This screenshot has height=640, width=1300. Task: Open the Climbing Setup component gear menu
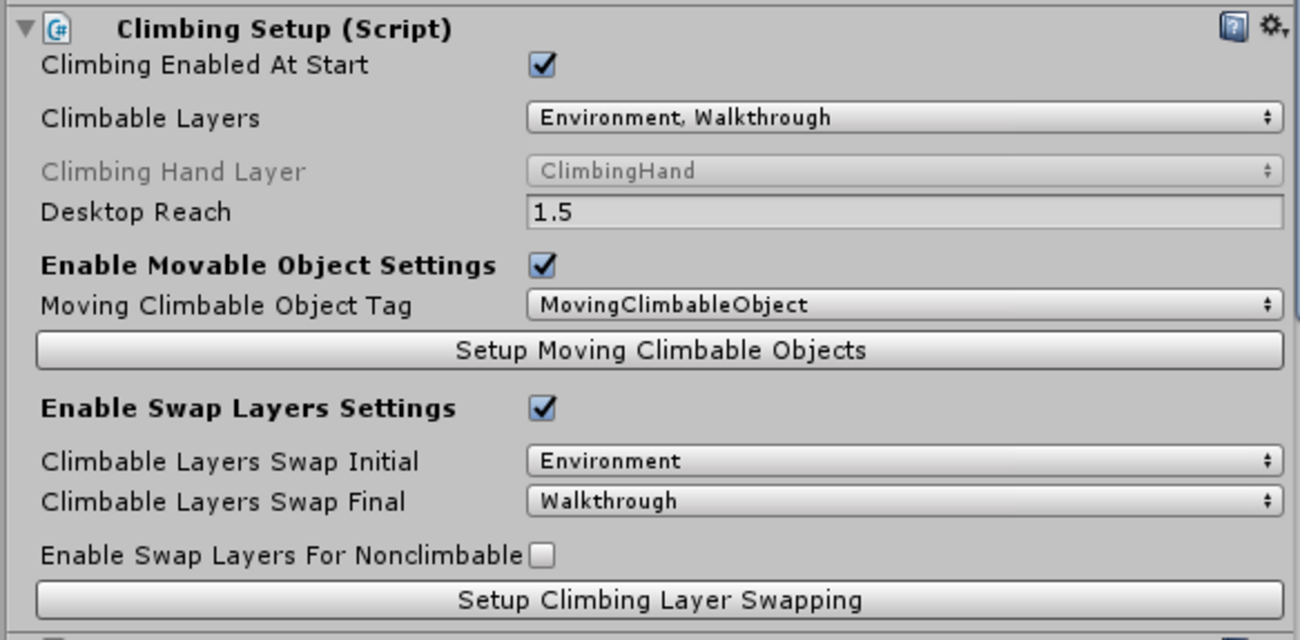coord(1272,27)
